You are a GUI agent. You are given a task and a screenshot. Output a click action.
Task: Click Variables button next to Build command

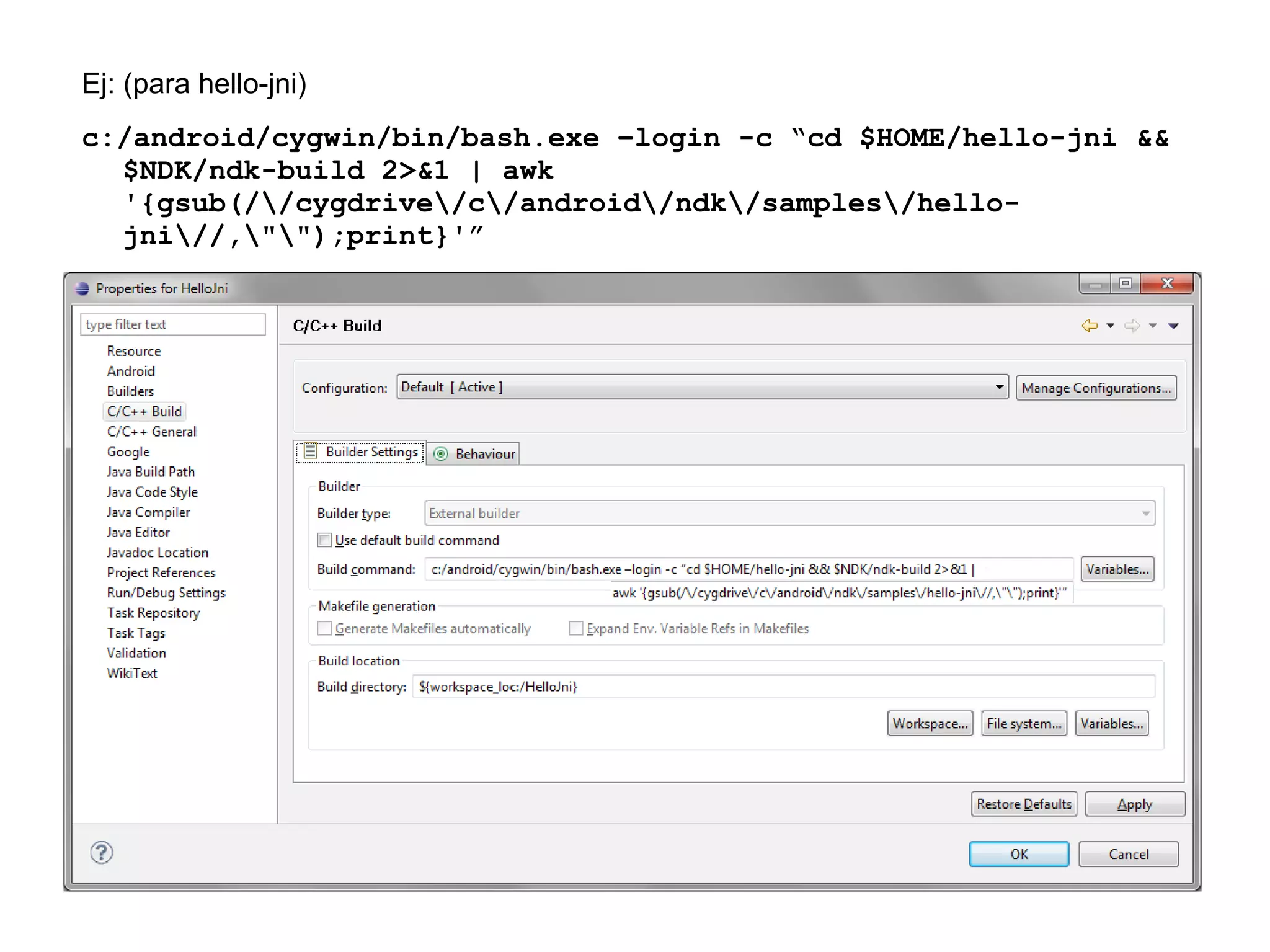(x=1117, y=569)
